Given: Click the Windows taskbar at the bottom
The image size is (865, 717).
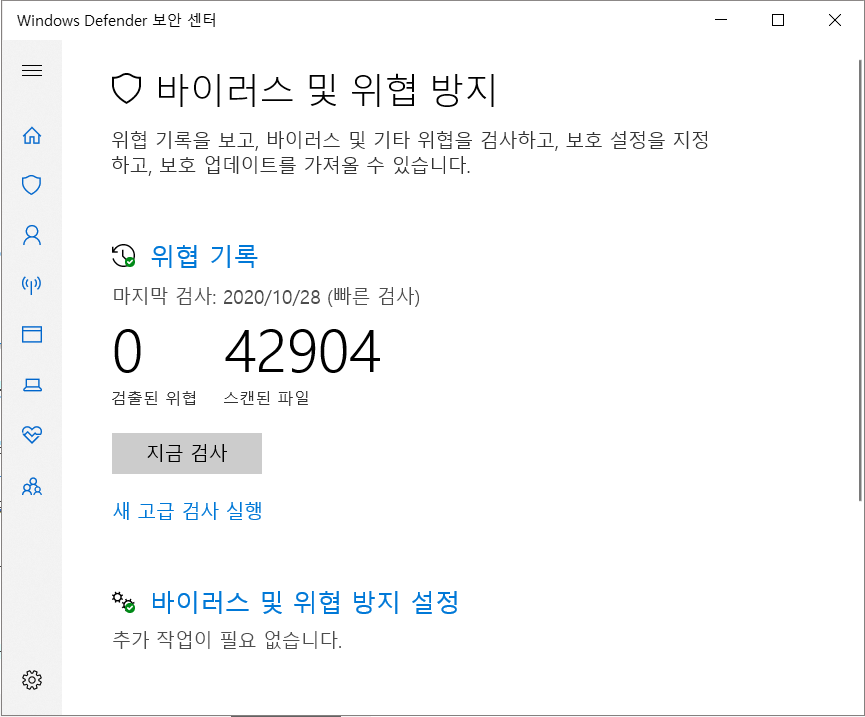Looking at the screenshot, I should pyautogui.click(x=432, y=712).
